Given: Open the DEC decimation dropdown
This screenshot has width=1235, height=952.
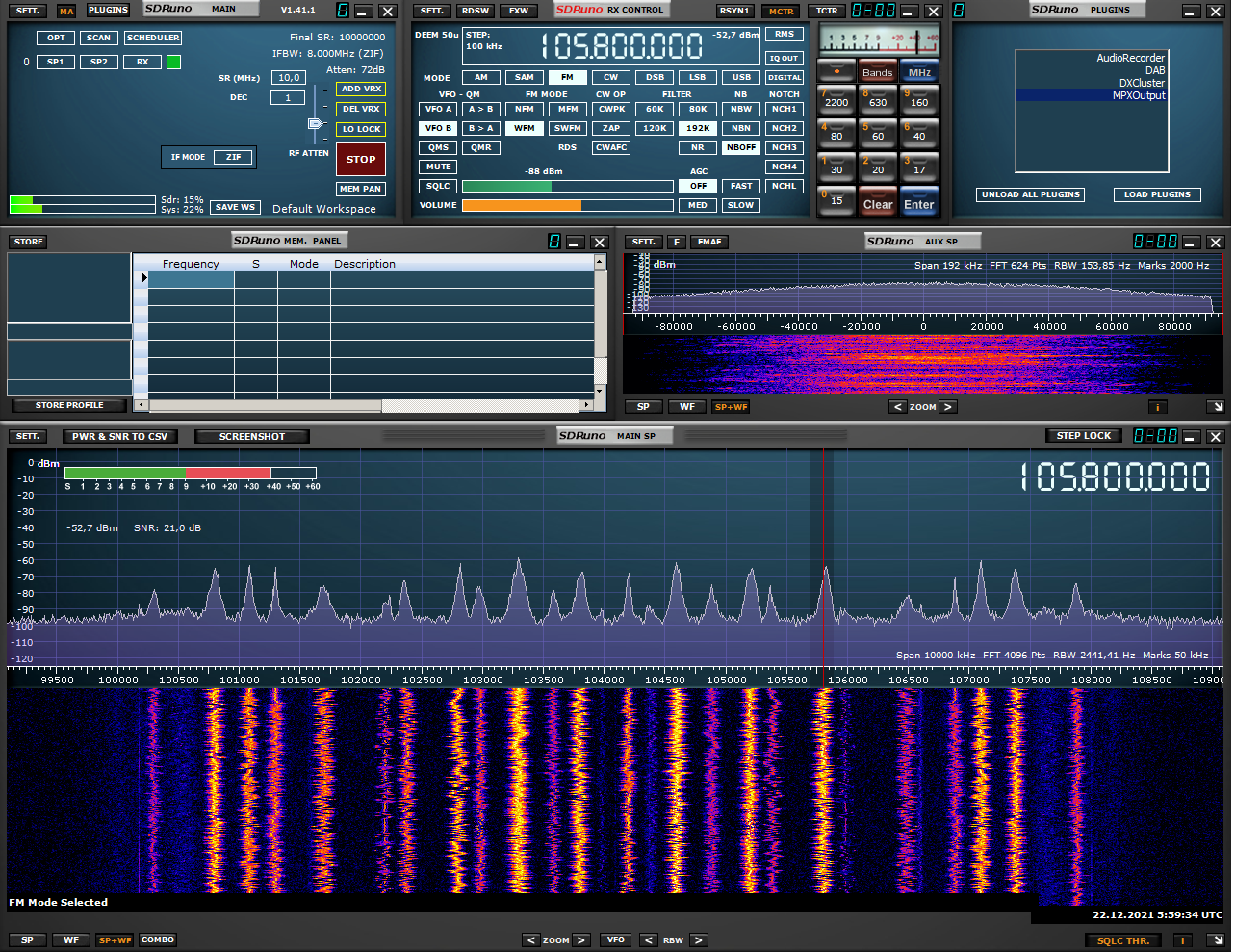Looking at the screenshot, I should [x=288, y=97].
